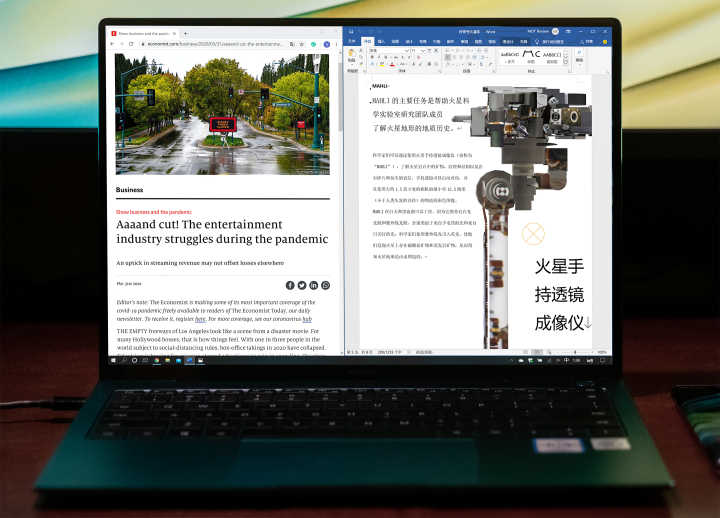The height and width of the screenshot is (518, 720).
Task: Open a new Chrome tab with plus button
Action: pyautogui.click(x=186, y=34)
